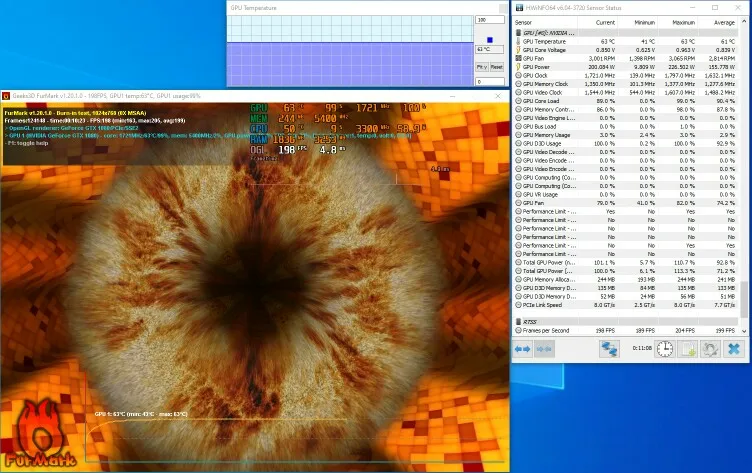Viewport: 752px width, 473px height.
Task: Start logging with the sheet icon in HWiNFO
Action: coord(688,349)
